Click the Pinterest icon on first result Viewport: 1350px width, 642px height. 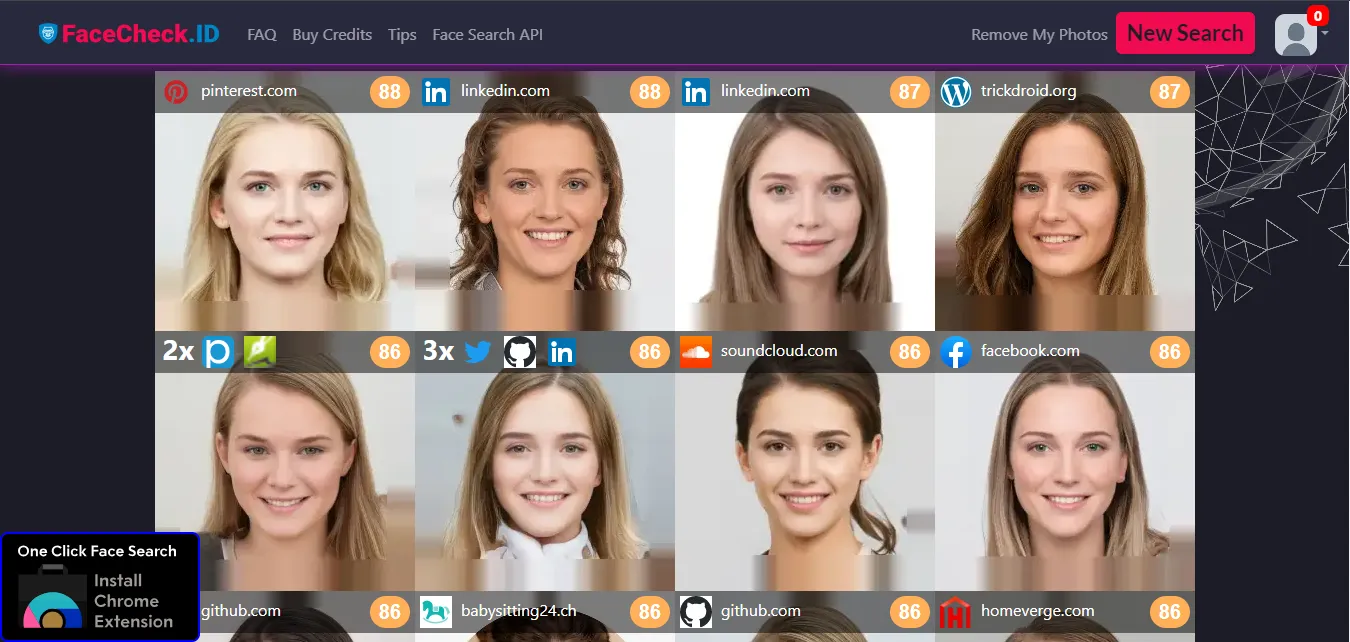pos(176,92)
